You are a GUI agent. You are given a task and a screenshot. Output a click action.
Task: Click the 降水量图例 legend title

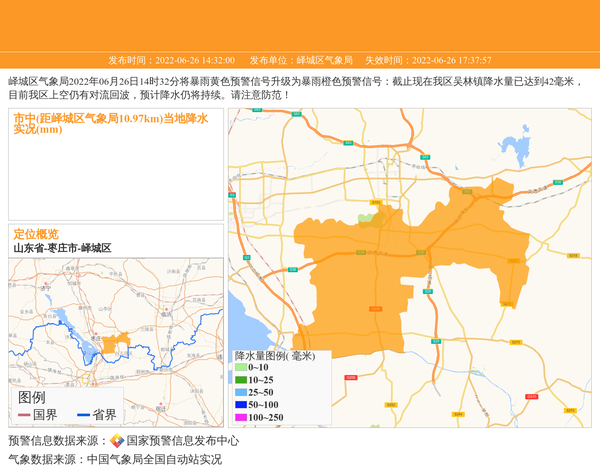click(x=274, y=355)
